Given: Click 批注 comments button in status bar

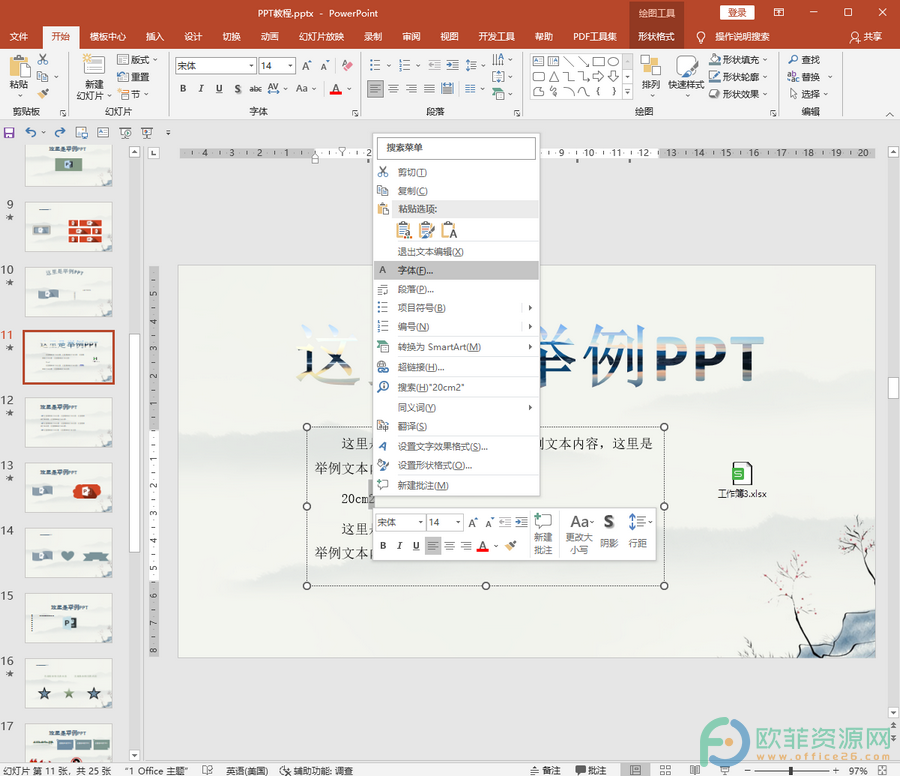Looking at the screenshot, I should (x=591, y=770).
